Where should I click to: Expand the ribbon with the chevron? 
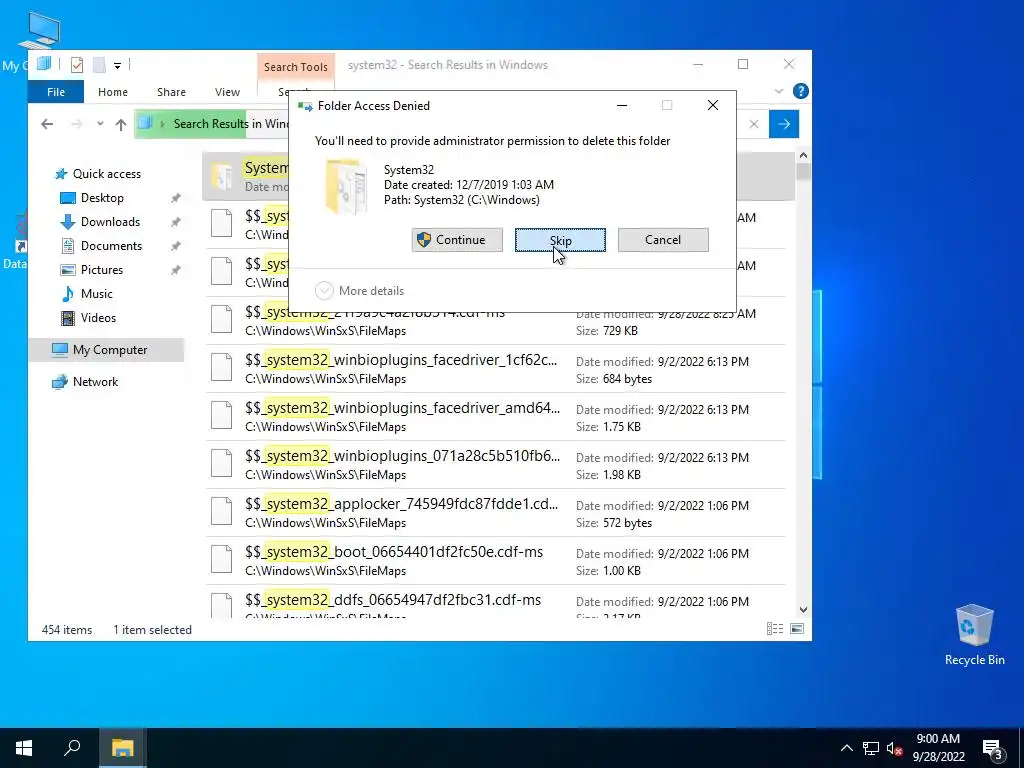tap(778, 91)
